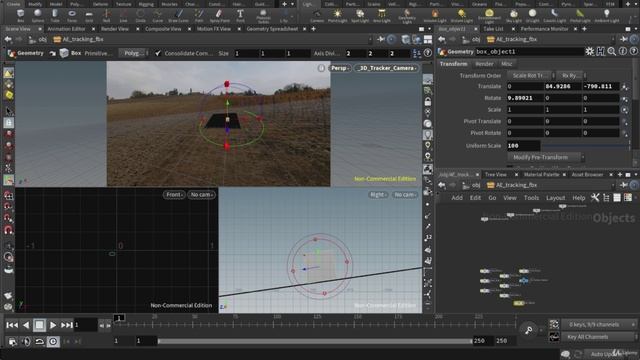Open the Tools menu in network editor
Screen dimensions: 640x360
(531, 198)
